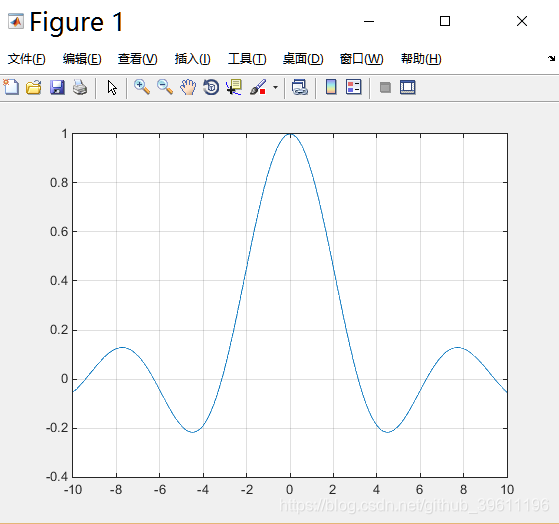Viewport: 559px width, 524px height.
Task: Open the 窗口(W) menu
Action: (x=361, y=59)
